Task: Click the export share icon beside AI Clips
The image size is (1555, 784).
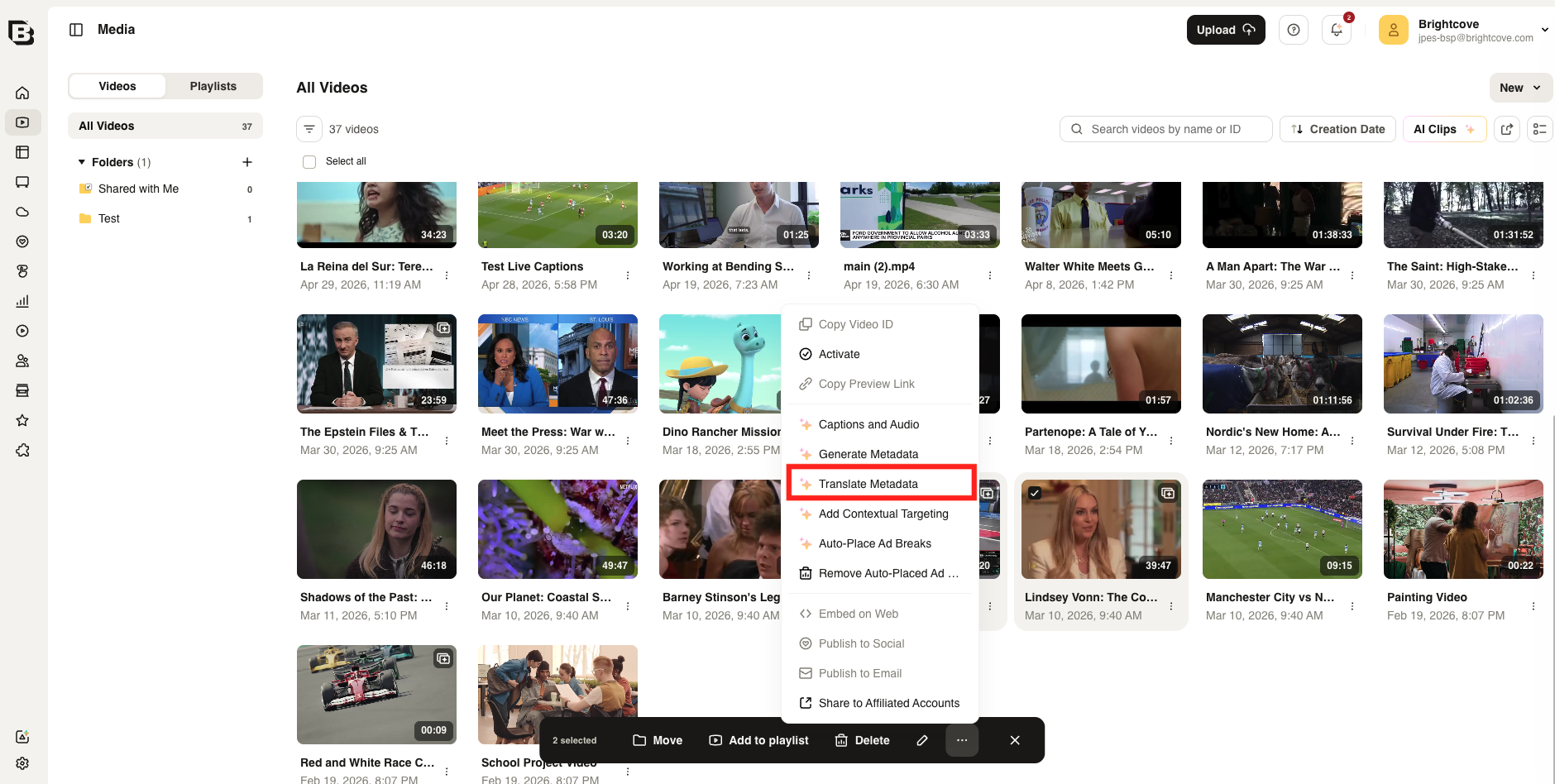Action: (1507, 129)
